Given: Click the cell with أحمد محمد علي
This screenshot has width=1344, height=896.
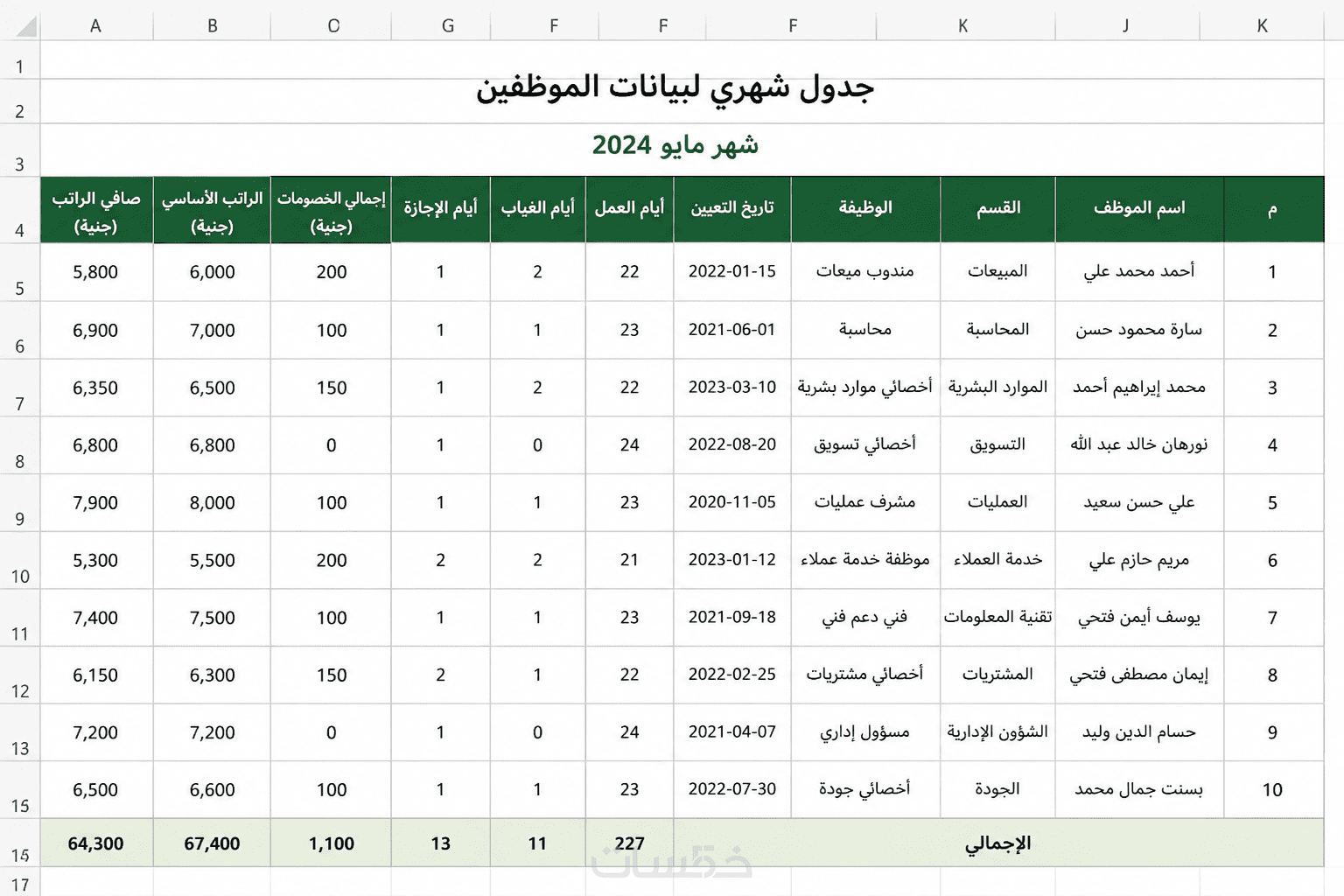Looking at the screenshot, I should pyautogui.click(x=1139, y=272).
